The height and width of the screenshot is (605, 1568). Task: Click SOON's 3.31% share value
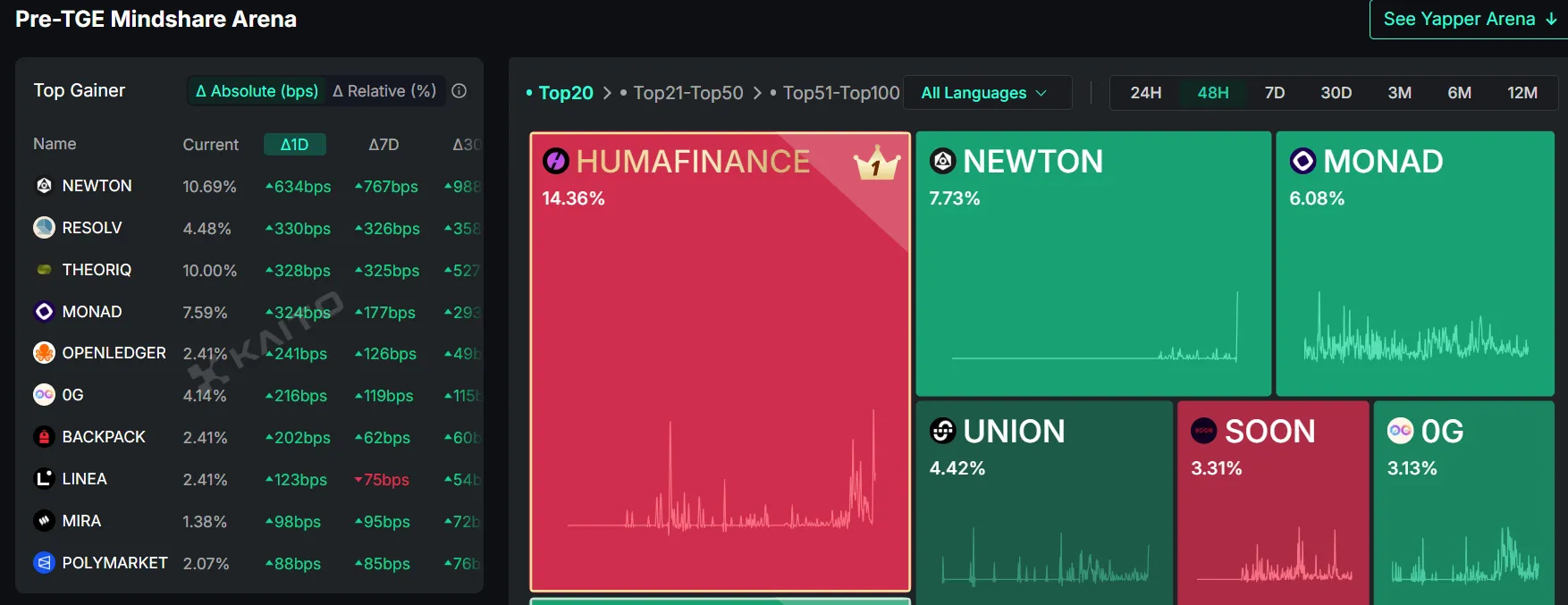(x=1216, y=468)
